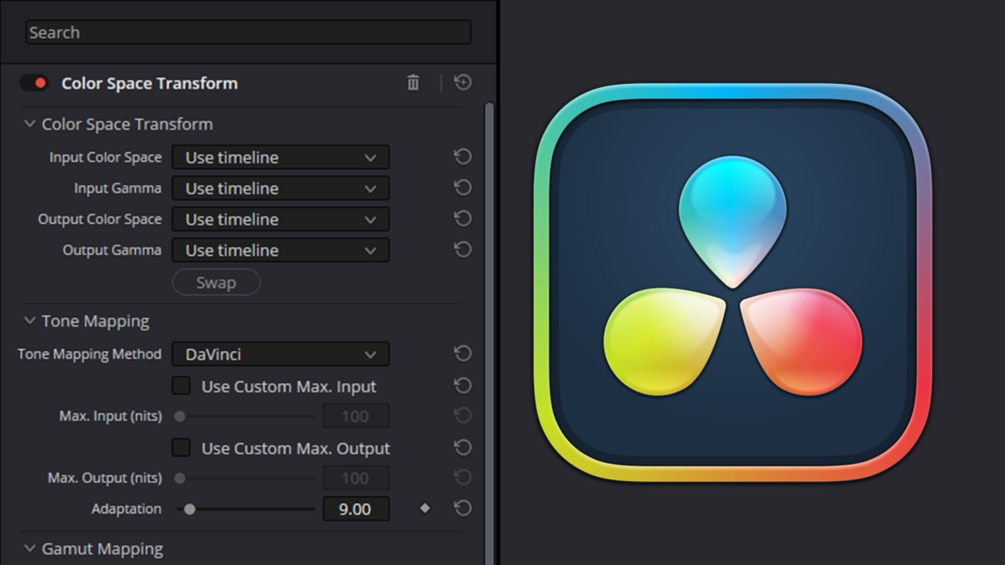1005x565 pixels.
Task: Click the DaVinci Resolve logo image
Action: pyautogui.click(x=733, y=282)
